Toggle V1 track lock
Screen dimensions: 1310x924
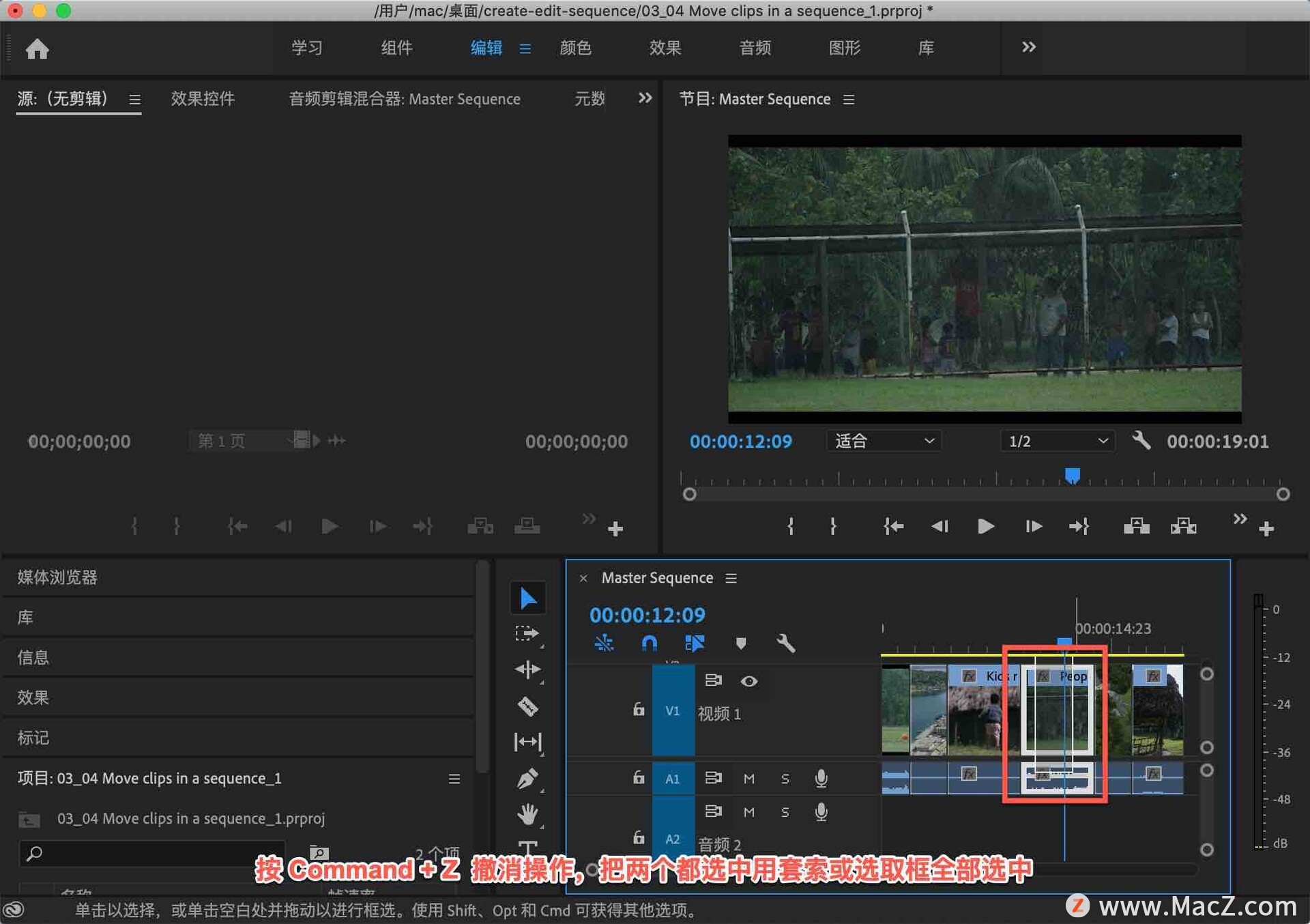638,709
